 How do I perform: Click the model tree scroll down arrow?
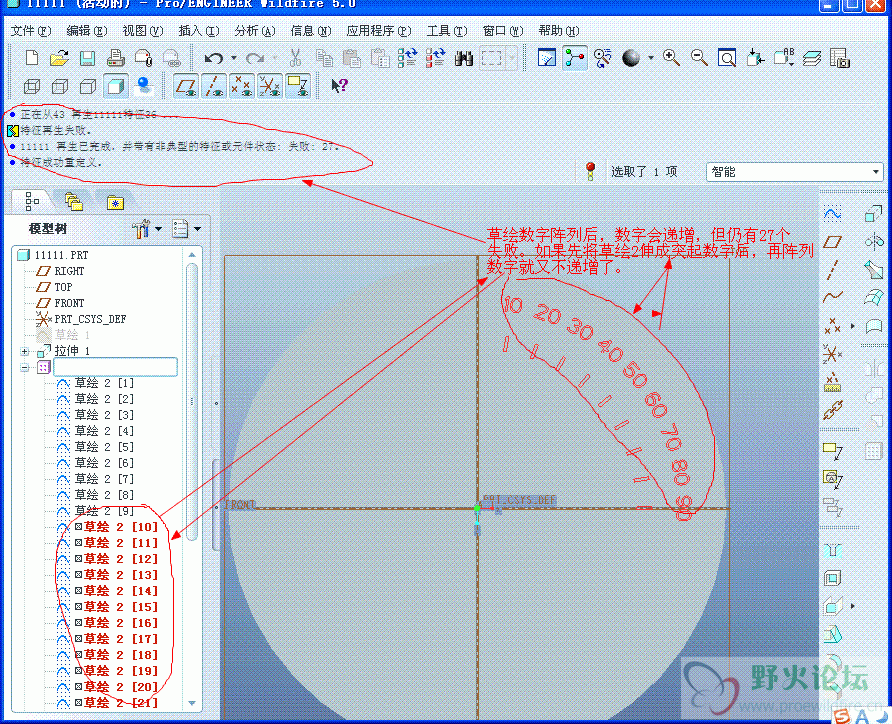192,703
